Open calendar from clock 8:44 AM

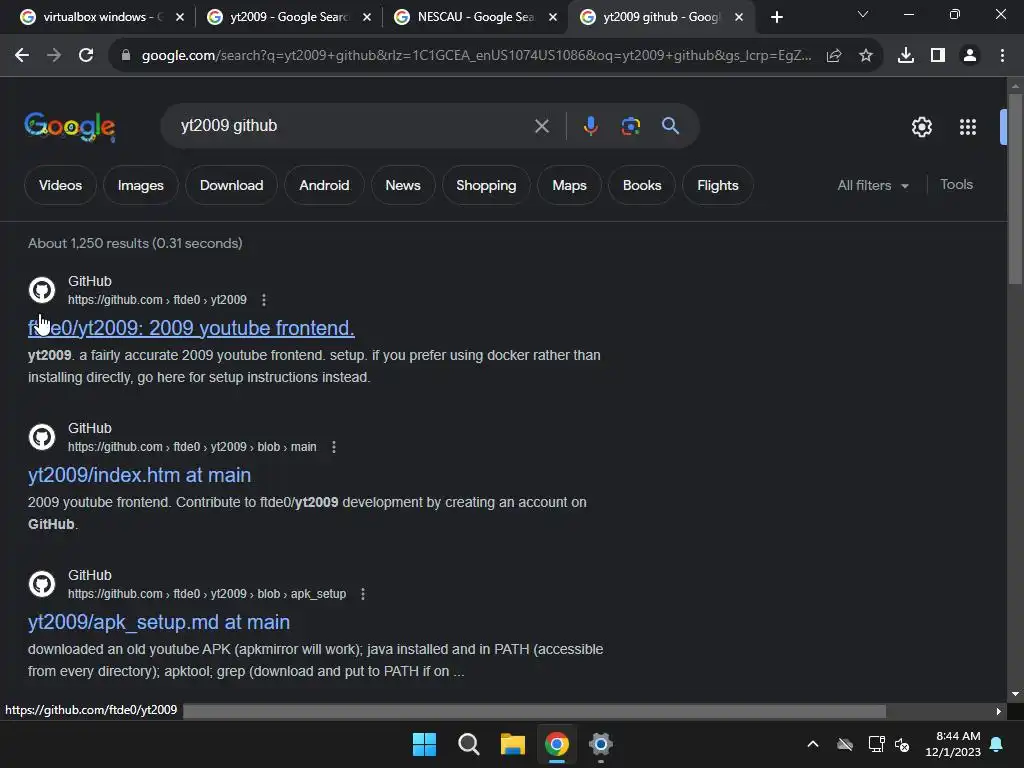(953, 744)
